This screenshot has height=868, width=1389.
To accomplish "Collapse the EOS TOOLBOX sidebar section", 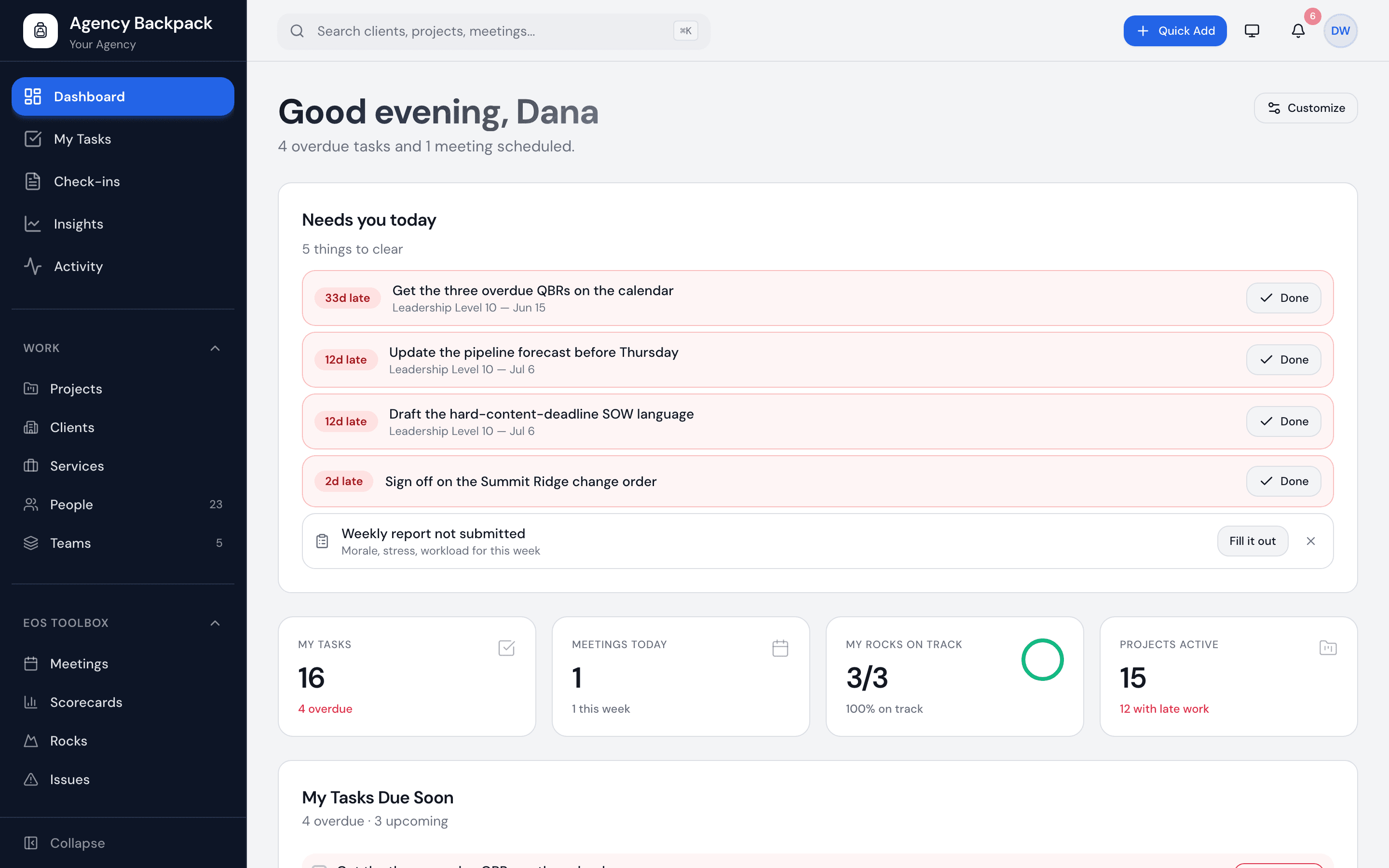I will 215,623.
